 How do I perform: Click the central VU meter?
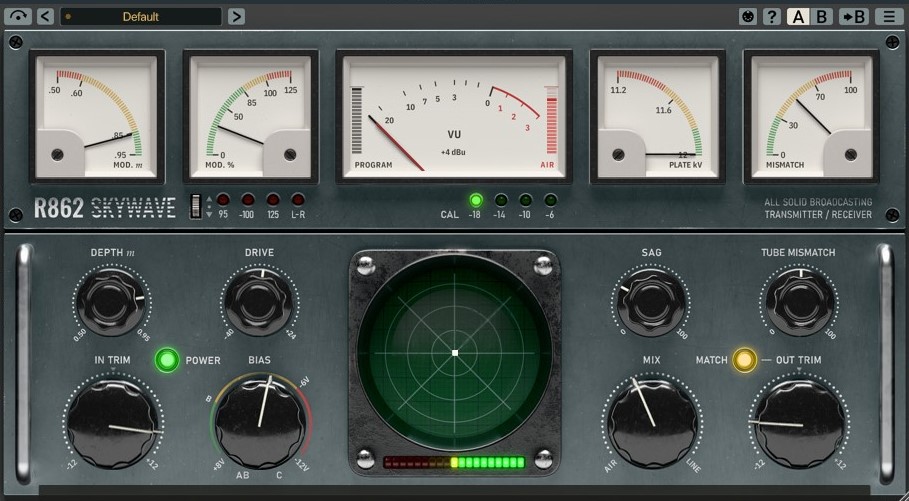[454, 117]
